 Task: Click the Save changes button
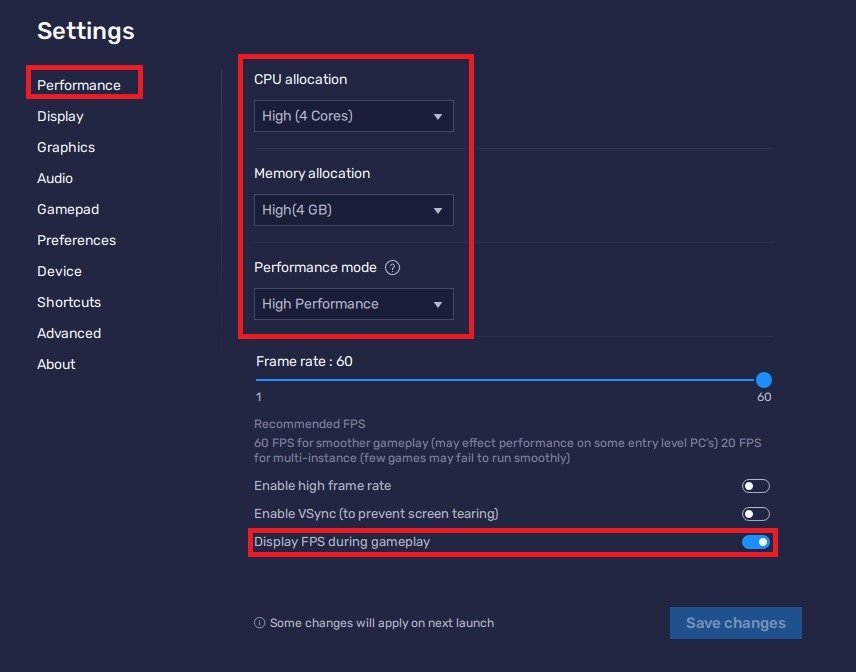click(x=735, y=623)
